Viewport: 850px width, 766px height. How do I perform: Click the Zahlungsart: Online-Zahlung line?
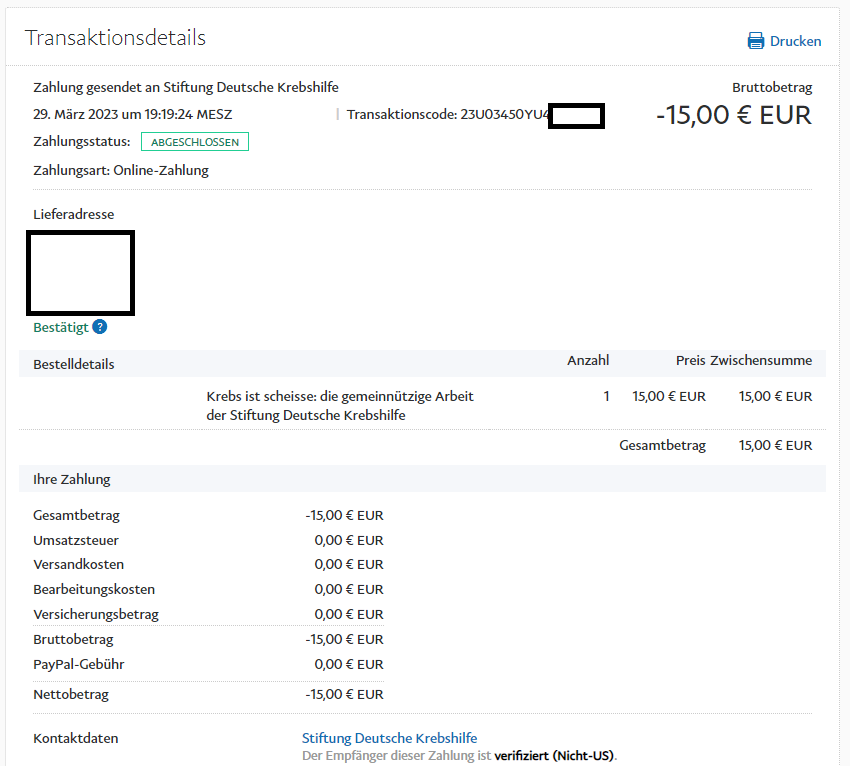click(x=121, y=170)
